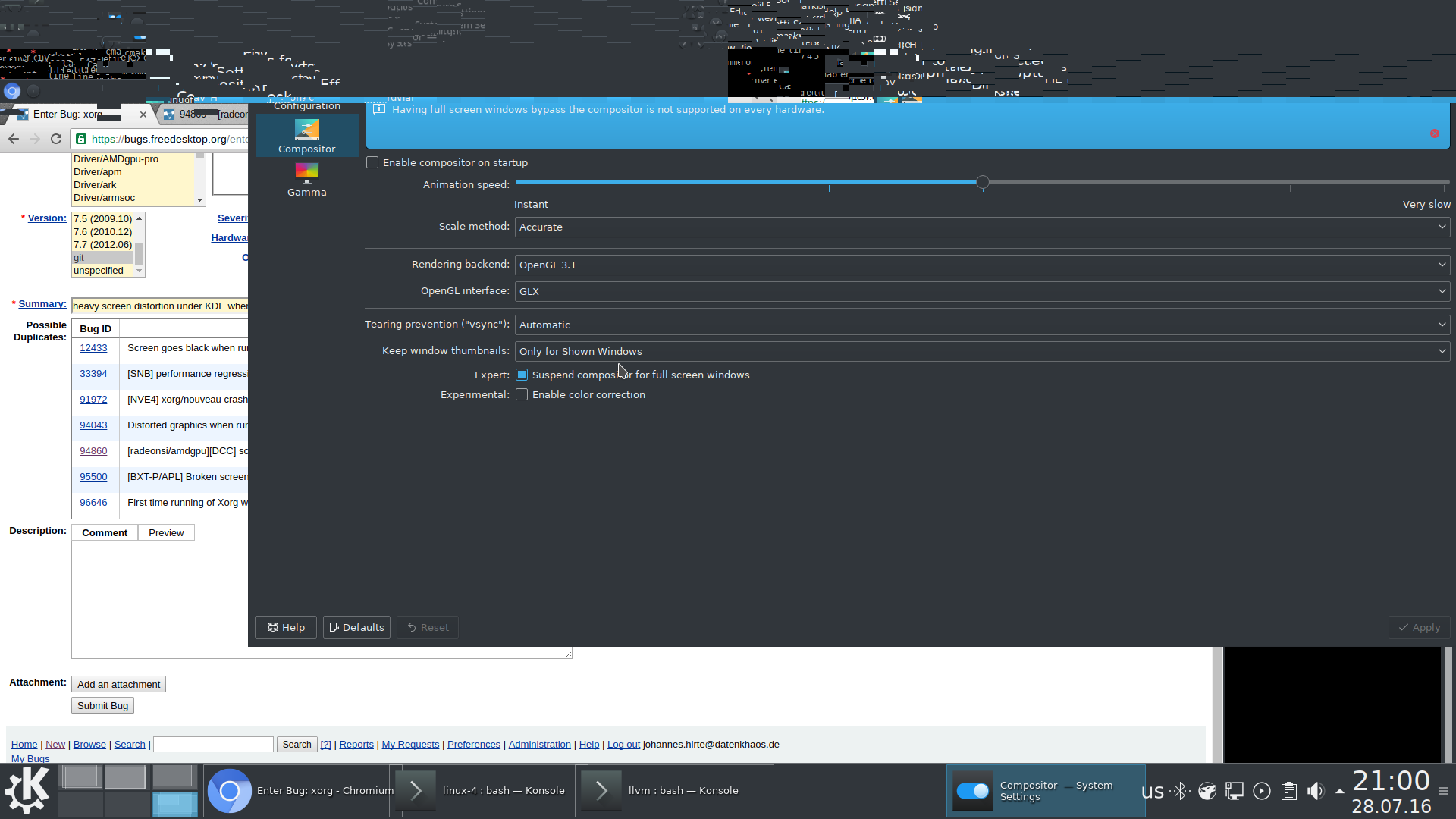The width and height of the screenshot is (1456, 819).
Task: Click the Animation speed slider handle
Action: click(x=982, y=182)
